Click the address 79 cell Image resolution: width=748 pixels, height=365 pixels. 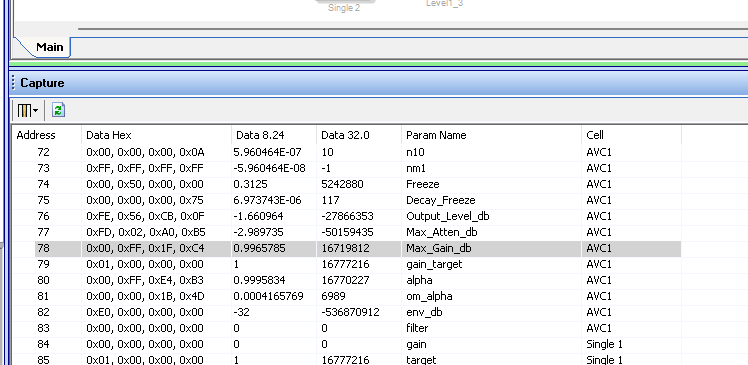pos(43,264)
